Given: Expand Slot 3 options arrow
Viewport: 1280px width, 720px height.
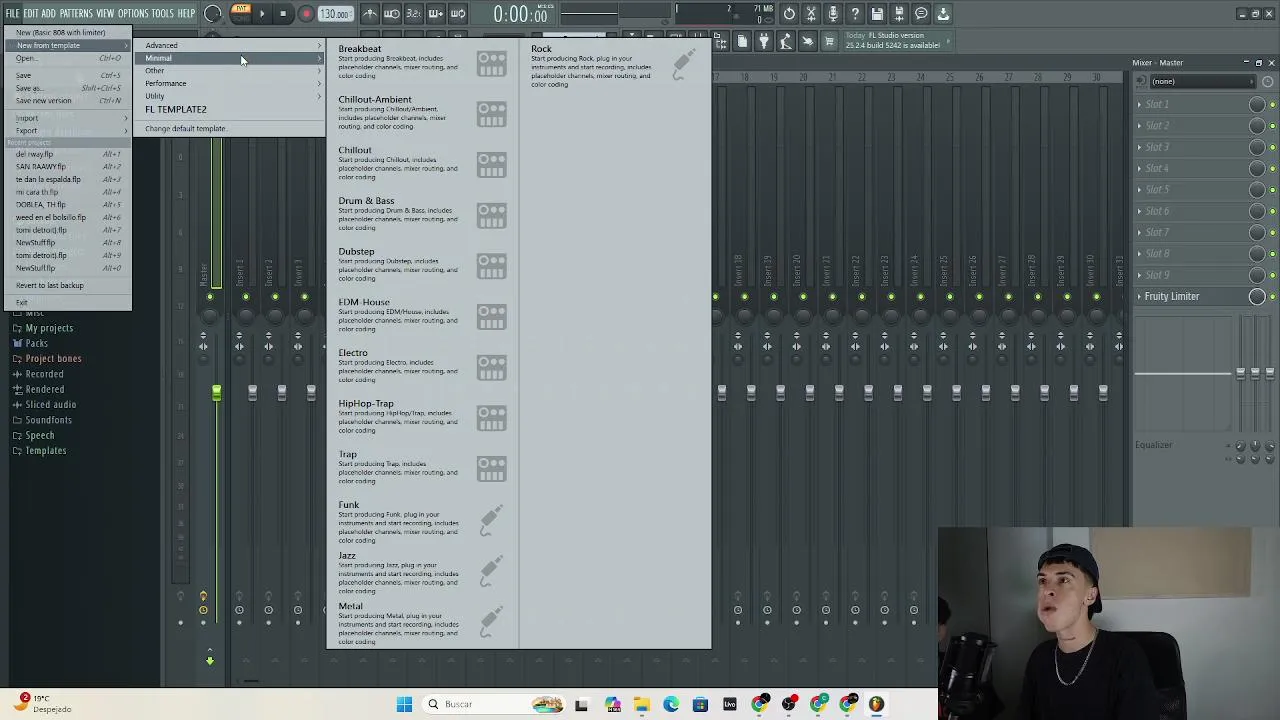Looking at the screenshot, I should coord(1139,147).
